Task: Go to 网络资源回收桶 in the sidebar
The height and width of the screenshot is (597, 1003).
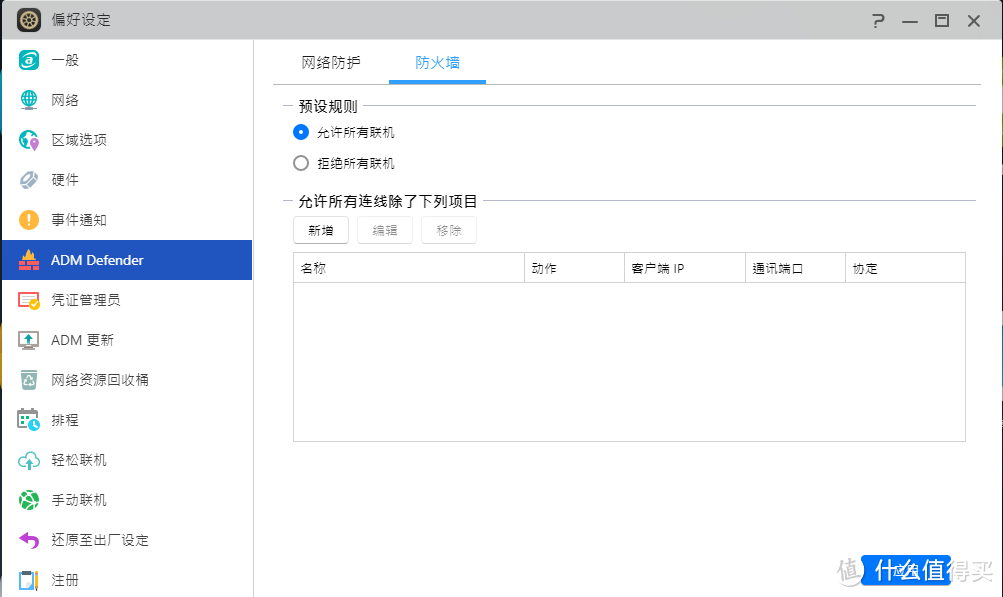Action: (x=127, y=380)
